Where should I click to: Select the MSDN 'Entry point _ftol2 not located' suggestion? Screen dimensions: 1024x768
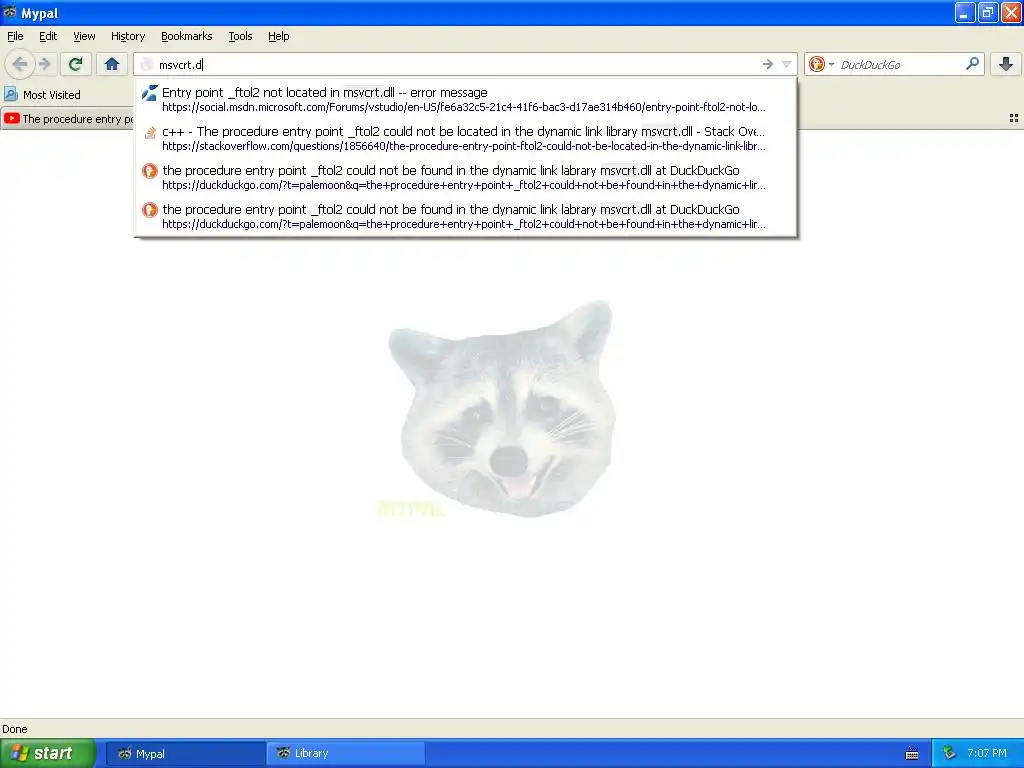(465, 99)
